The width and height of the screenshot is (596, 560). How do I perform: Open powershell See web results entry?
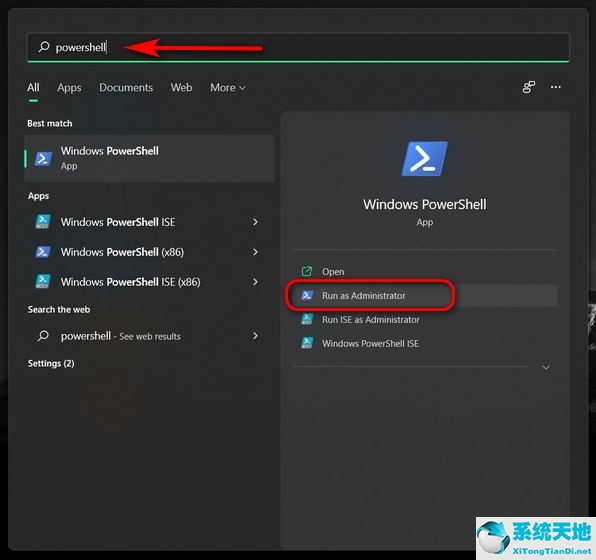[x=149, y=336]
